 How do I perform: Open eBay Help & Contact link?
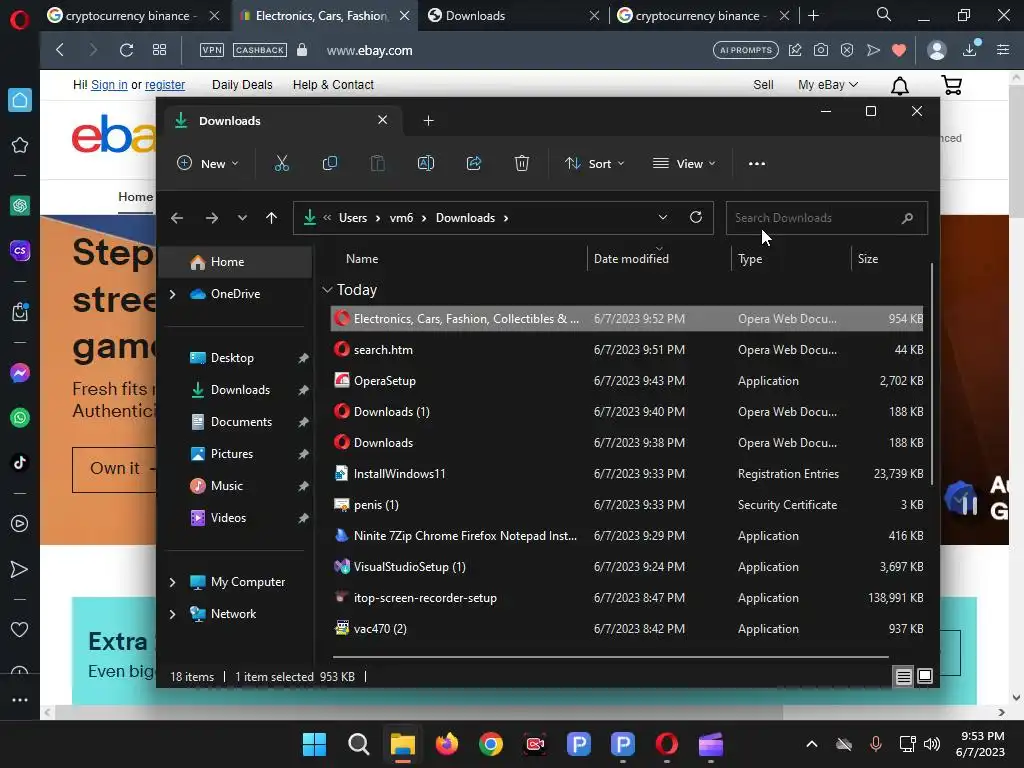pyautogui.click(x=333, y=85)
